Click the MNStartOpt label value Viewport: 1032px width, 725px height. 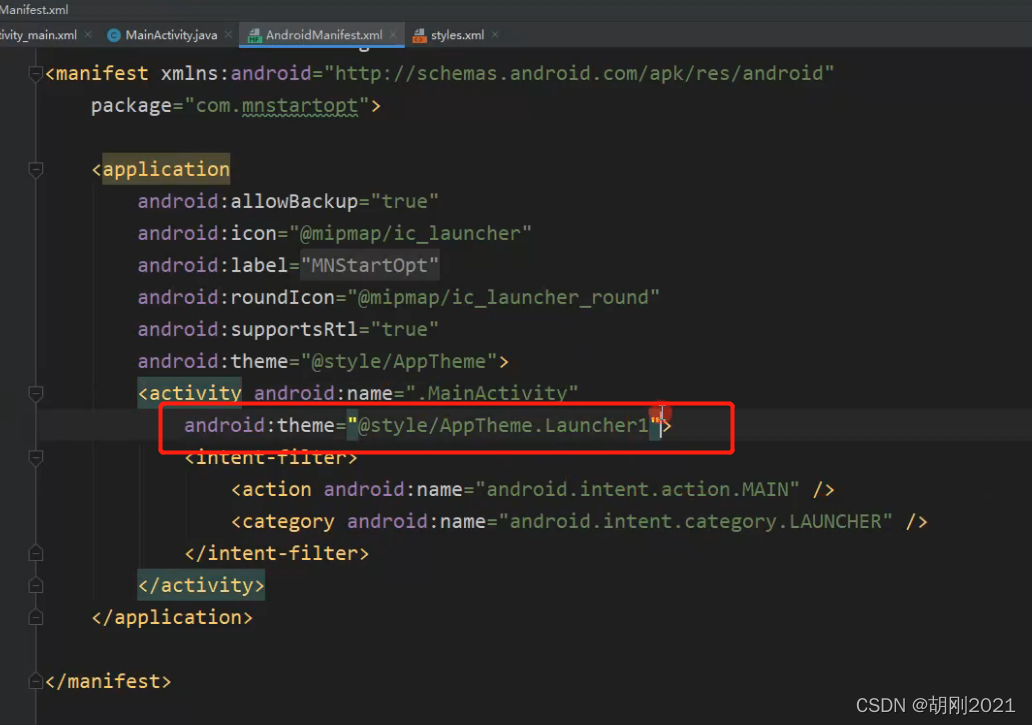(x=369, y=266)
